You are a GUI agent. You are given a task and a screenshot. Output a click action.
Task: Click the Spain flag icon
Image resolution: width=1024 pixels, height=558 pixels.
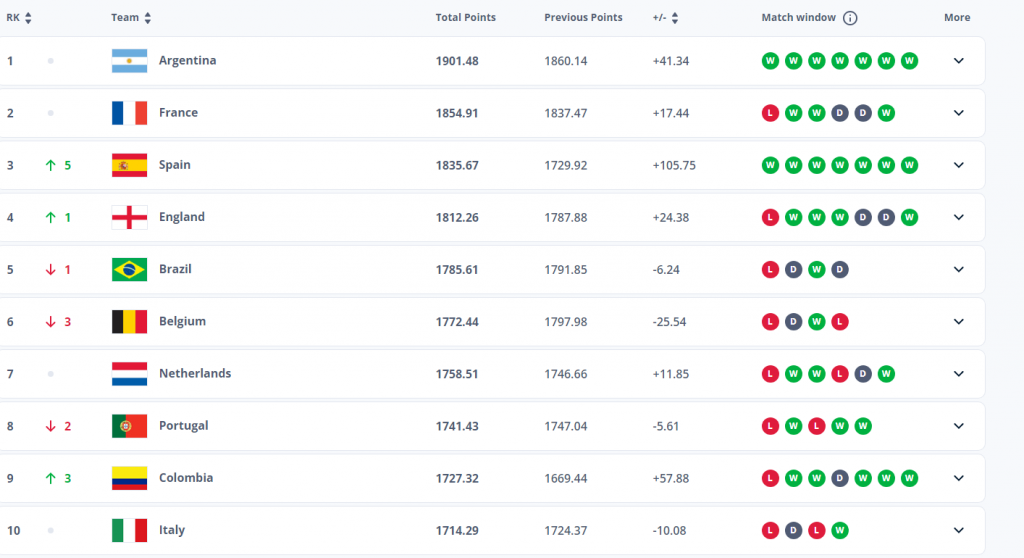point(130,165)
